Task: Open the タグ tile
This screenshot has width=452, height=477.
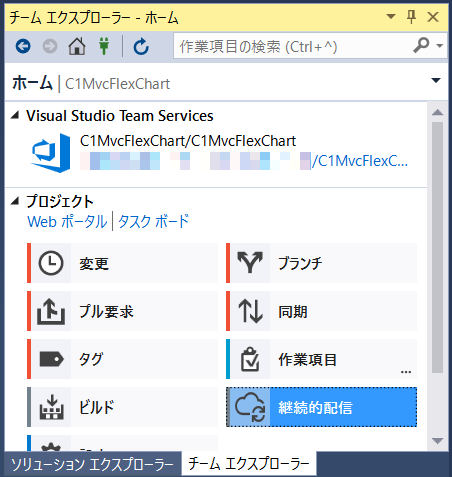Action: [122, 359]
